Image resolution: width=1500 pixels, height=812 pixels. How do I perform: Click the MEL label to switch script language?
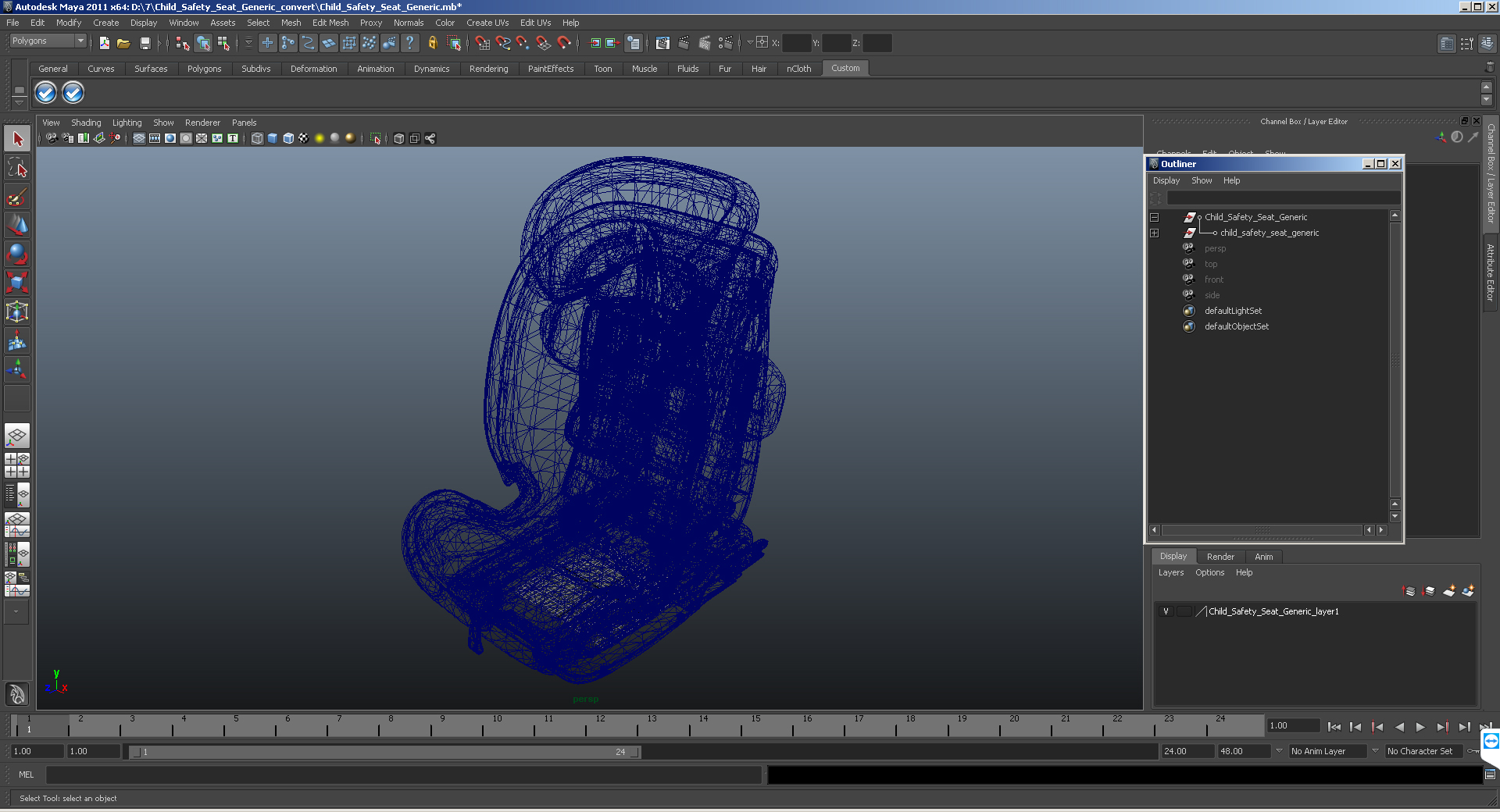coord(26,775)
